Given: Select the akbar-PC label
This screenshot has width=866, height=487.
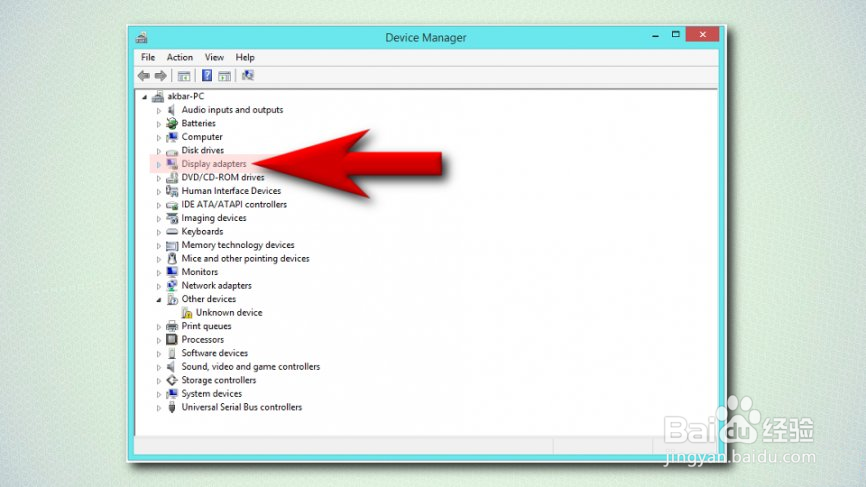Looking at the screenshot, I should point(186,96).
